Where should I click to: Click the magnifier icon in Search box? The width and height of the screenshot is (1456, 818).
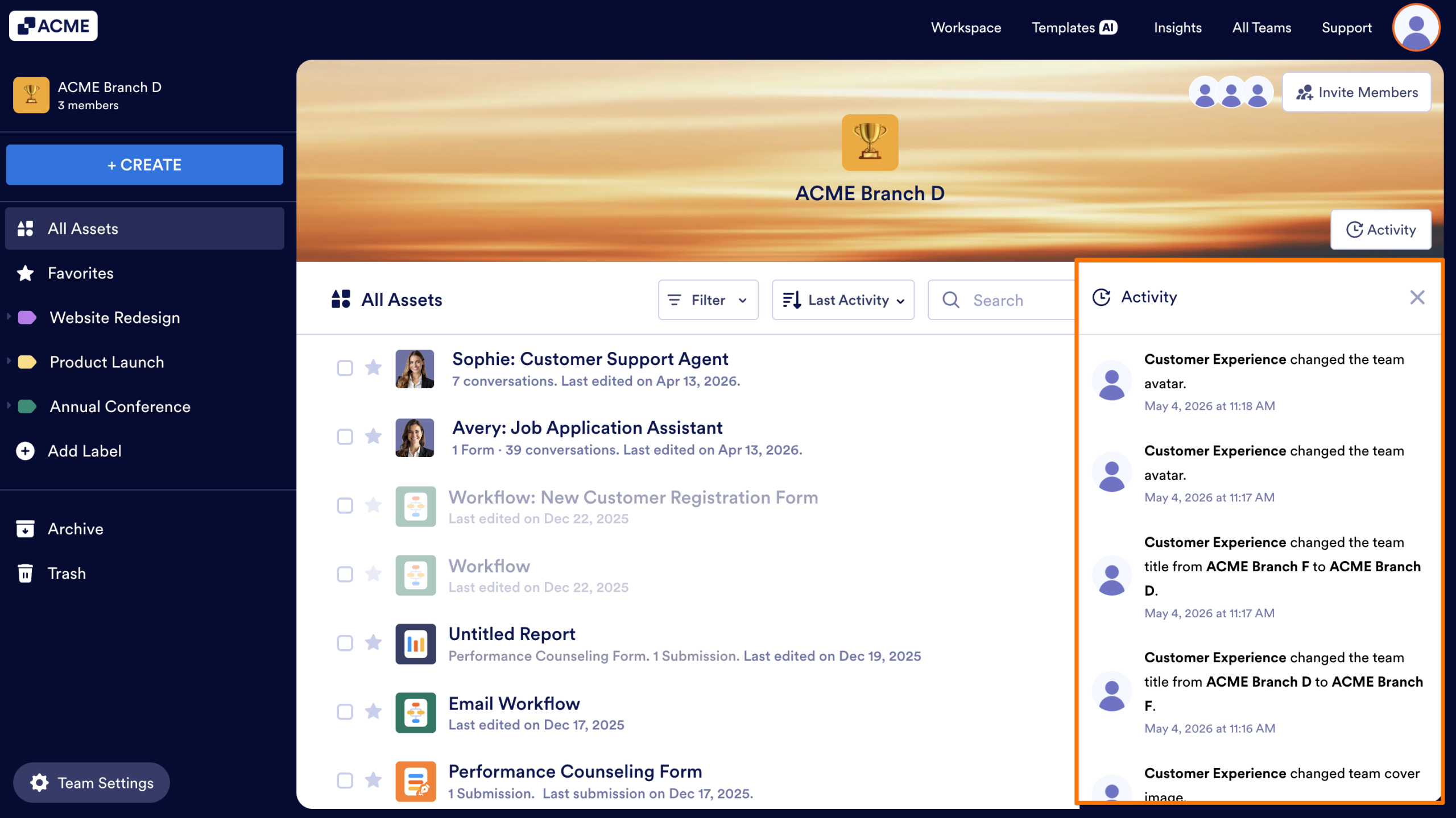[x=951, y=300]
